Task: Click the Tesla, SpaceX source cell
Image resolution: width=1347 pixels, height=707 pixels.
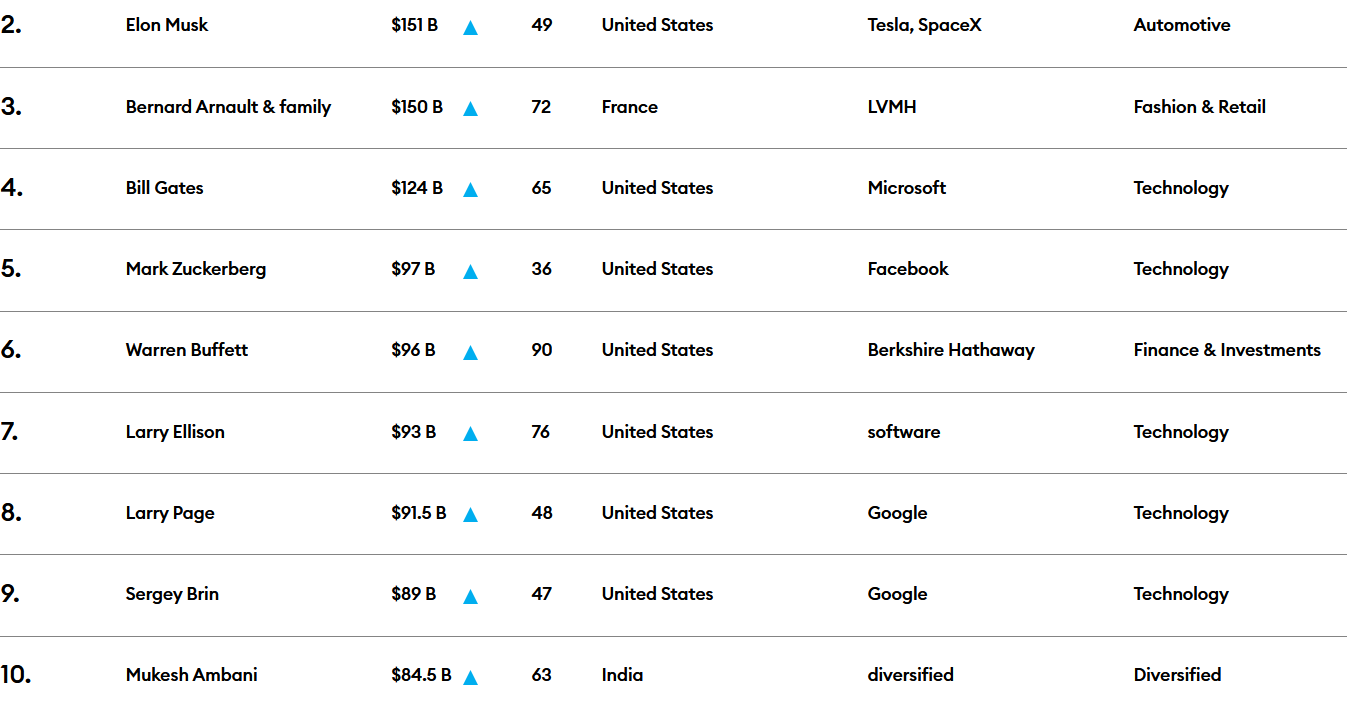Action: pyautogui.click(x=925, y=25)
